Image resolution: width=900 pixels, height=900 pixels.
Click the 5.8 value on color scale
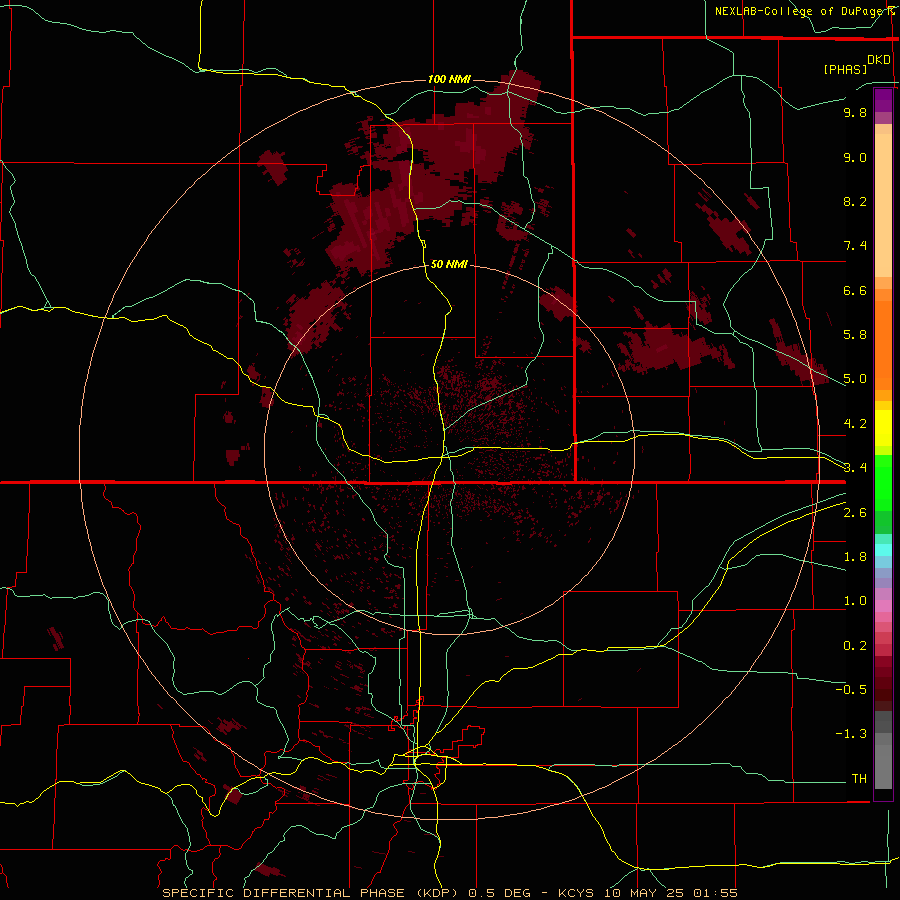[855, 335]
